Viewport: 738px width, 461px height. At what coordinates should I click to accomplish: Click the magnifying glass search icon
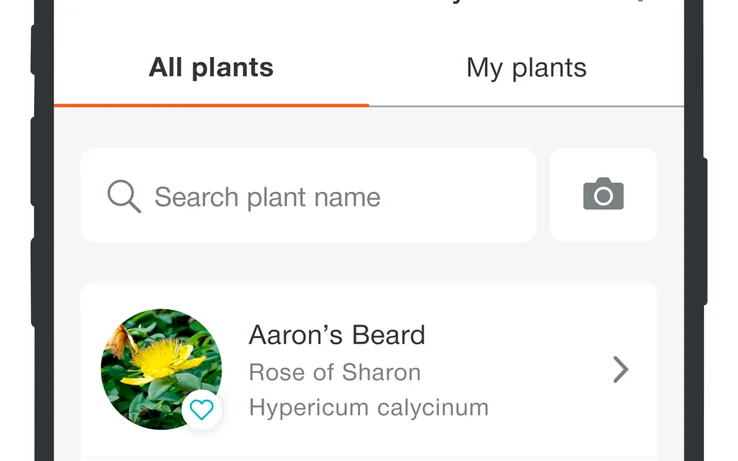[123, 196]
